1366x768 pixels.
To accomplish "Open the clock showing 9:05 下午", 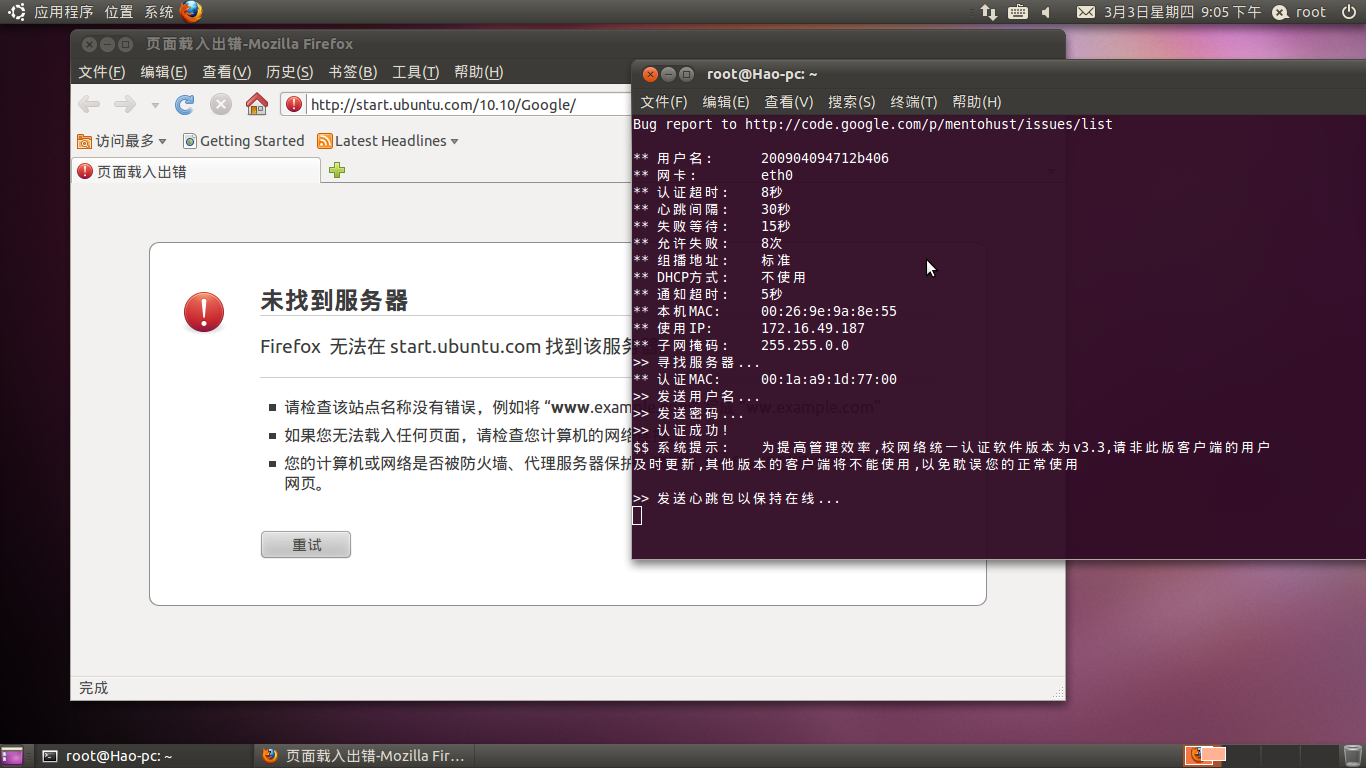I will coord(1183,12).
